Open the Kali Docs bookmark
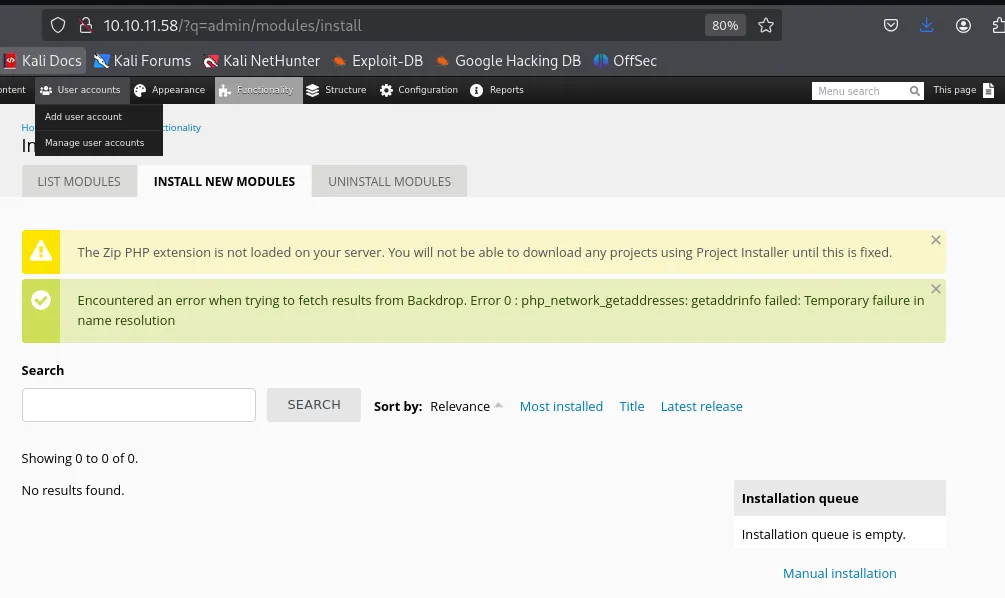This screenshot has width=1005, height=598. pyautogui.click(x=44, y=61)
